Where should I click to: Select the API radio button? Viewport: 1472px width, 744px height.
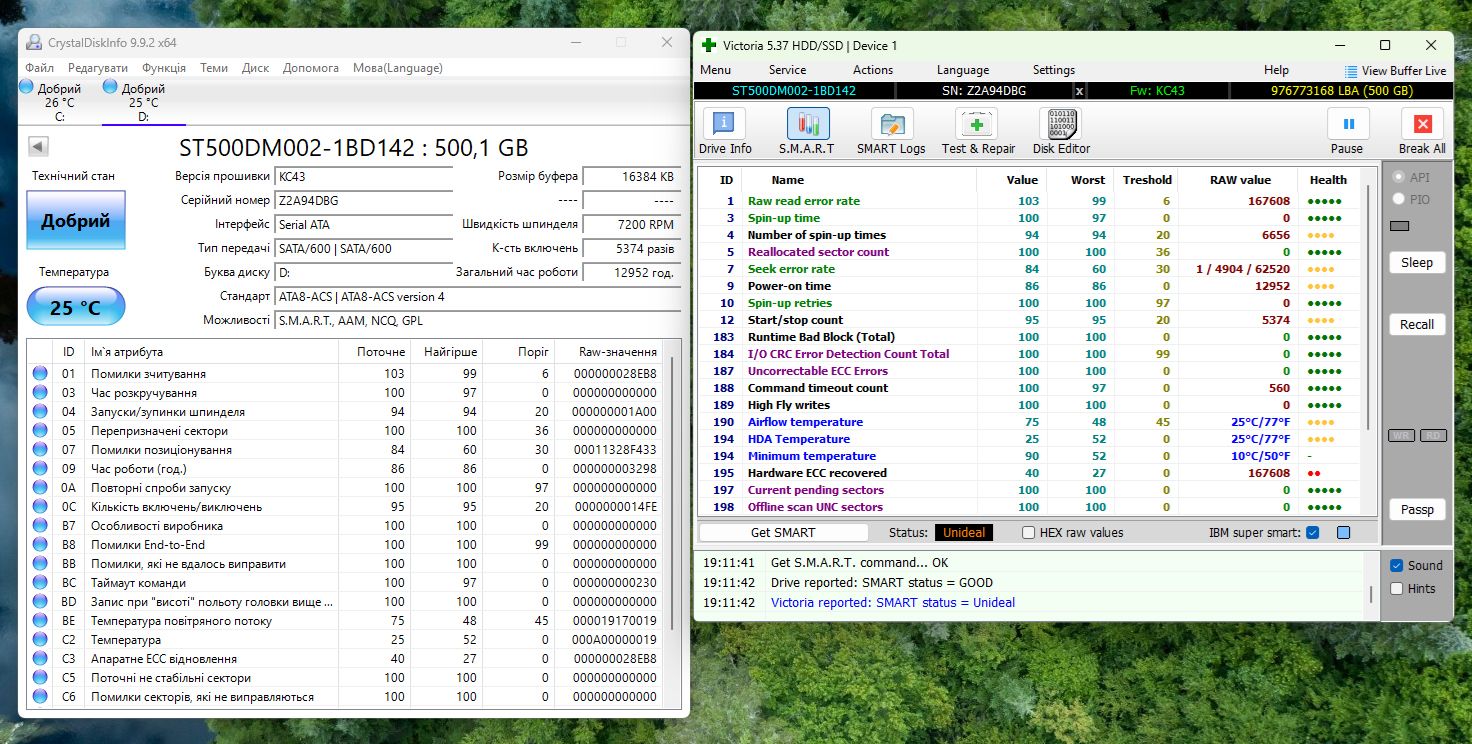[1398, 177]
